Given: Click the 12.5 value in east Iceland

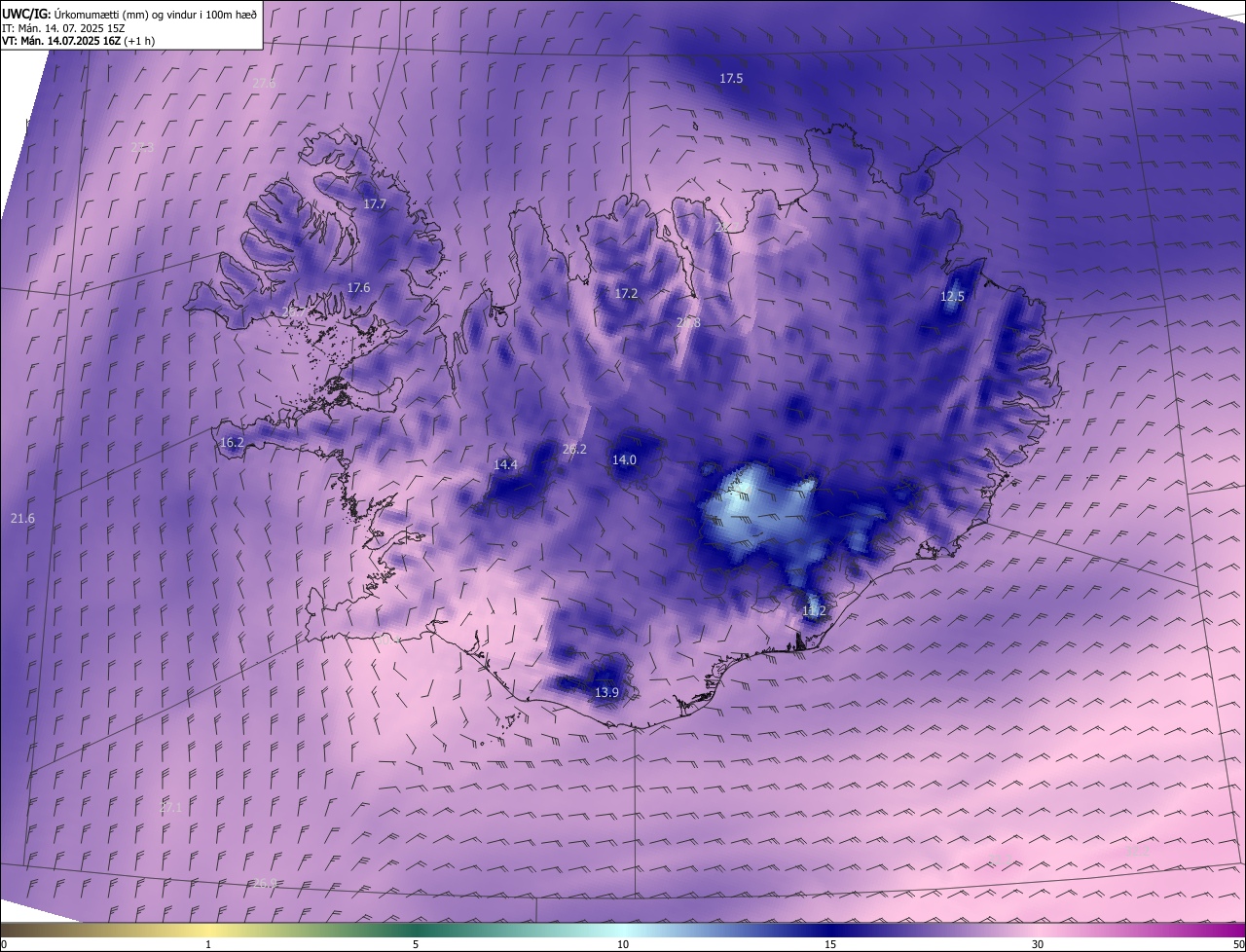Looking at the screenshot, I should [952, 297].
